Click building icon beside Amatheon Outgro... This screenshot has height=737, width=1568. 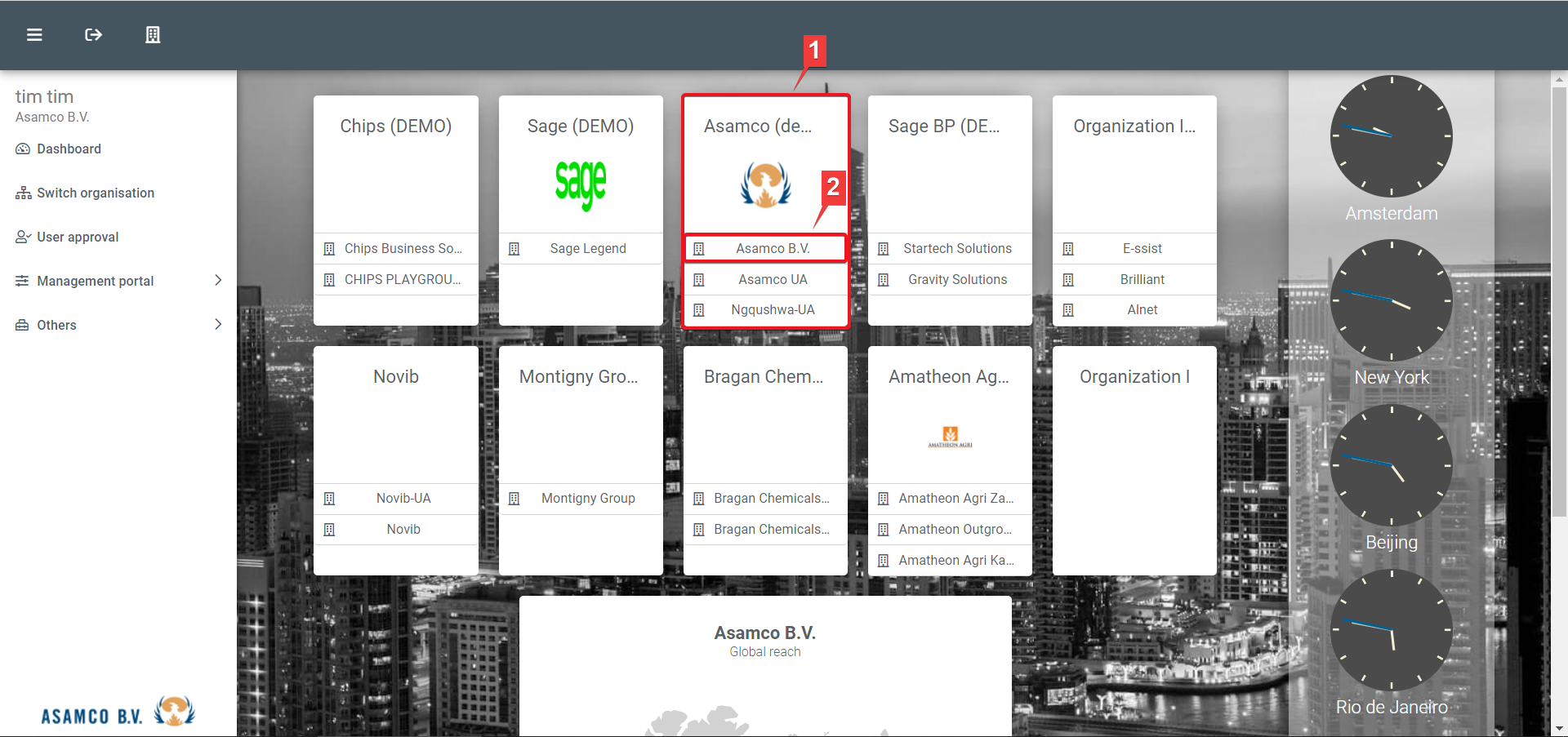coord(883,530)
